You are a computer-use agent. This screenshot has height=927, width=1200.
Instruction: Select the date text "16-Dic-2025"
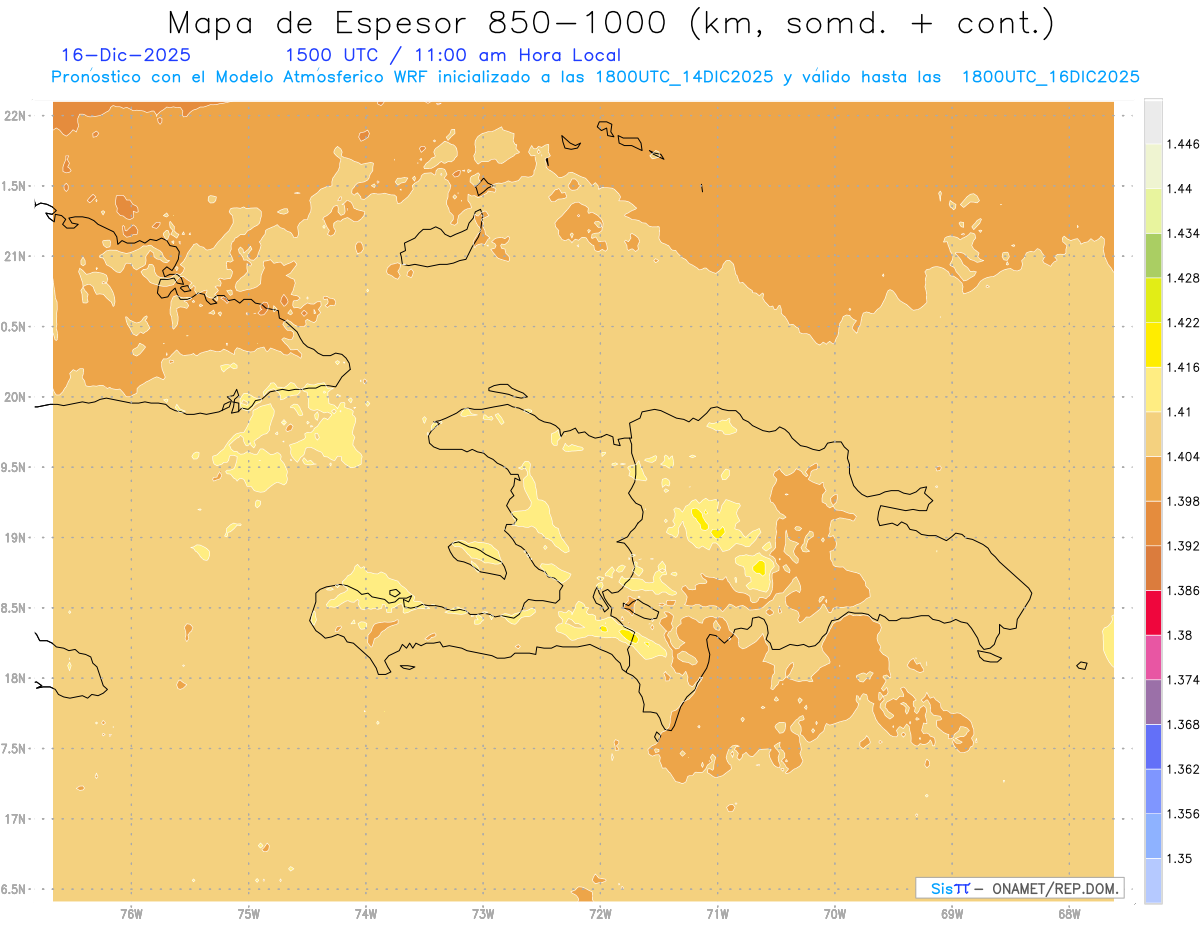(x=126, y=55)
